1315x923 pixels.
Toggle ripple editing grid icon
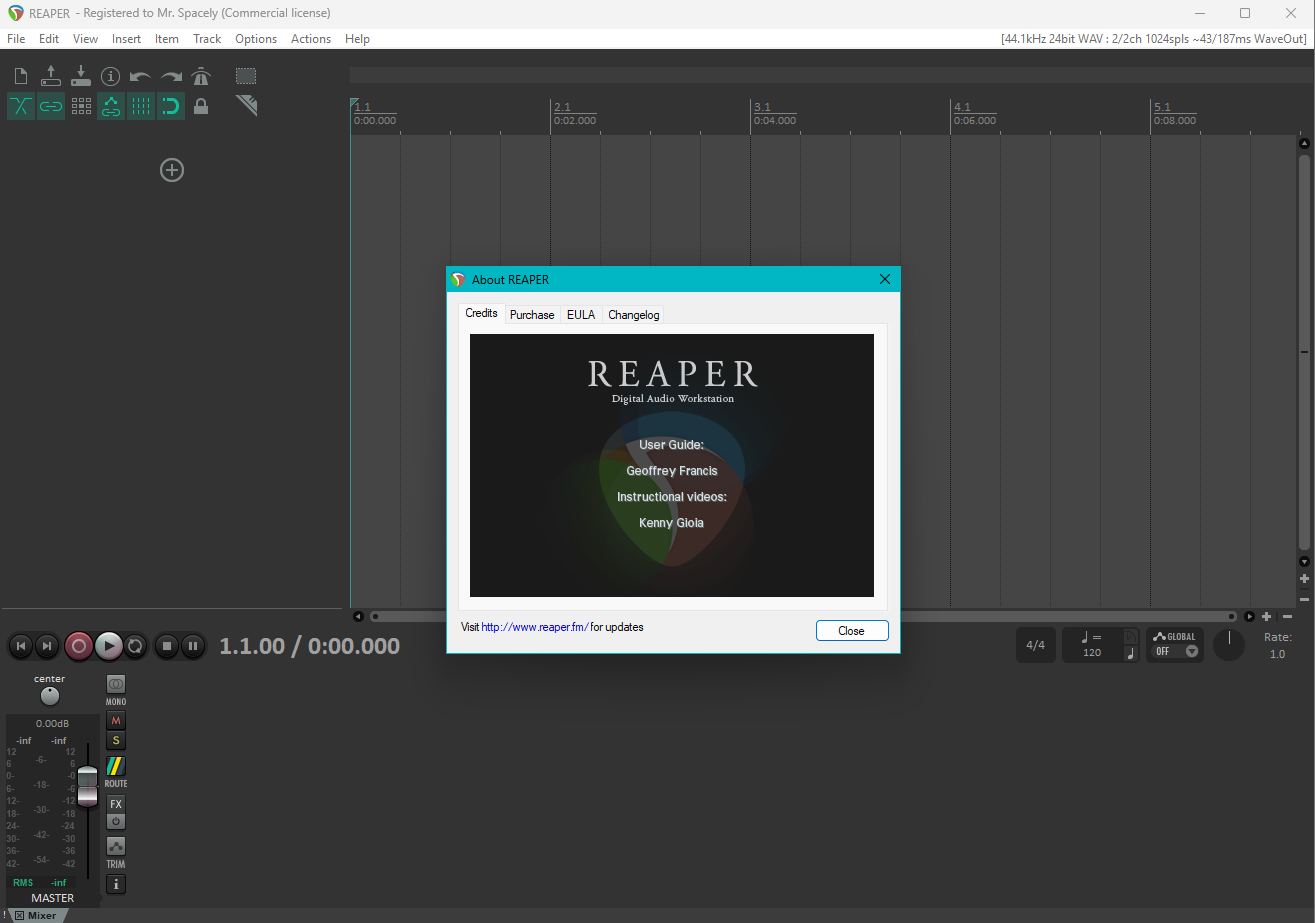click(x=81, y=106)
